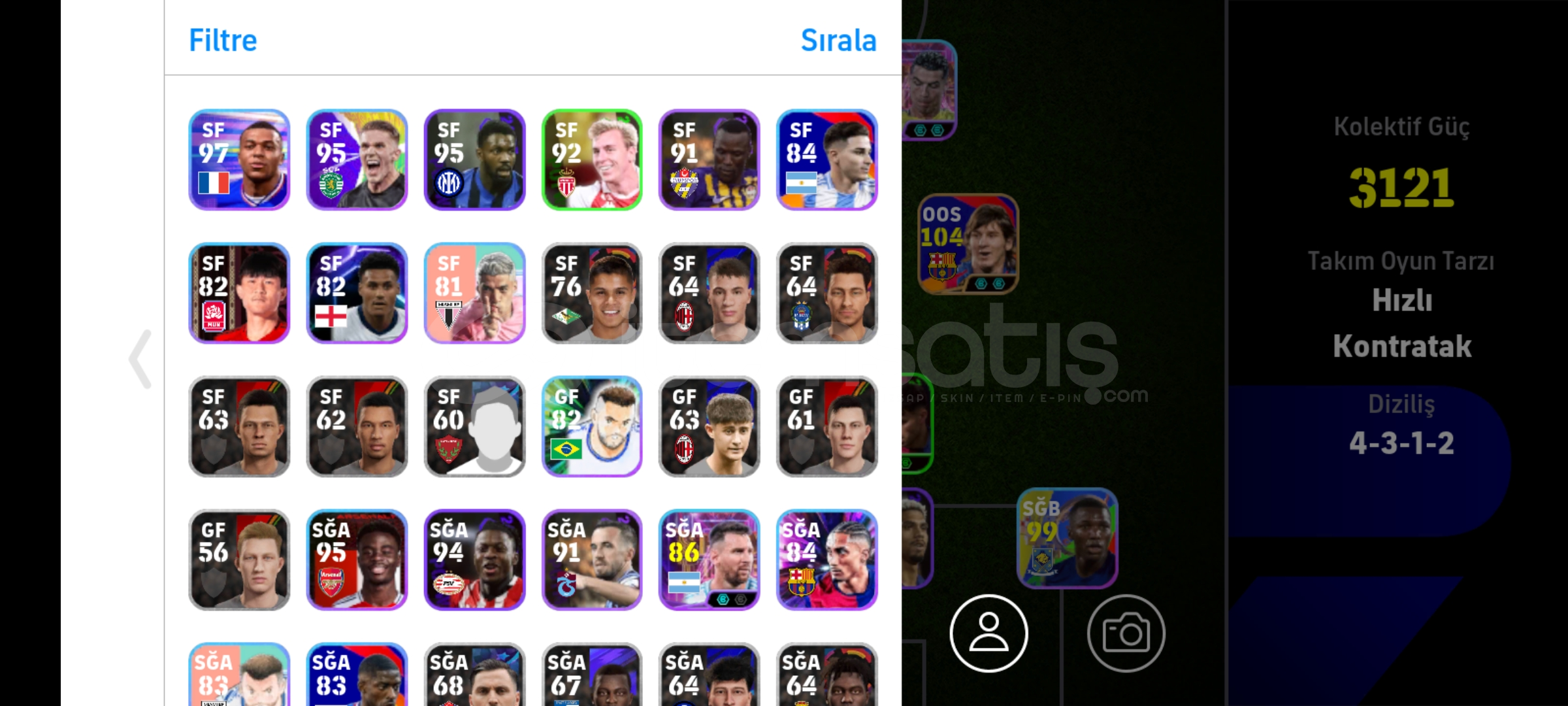The width and height of the screenshot is (1568, 706).
Task: Choose the pink SF 81 player card
Action: [474, 293]
